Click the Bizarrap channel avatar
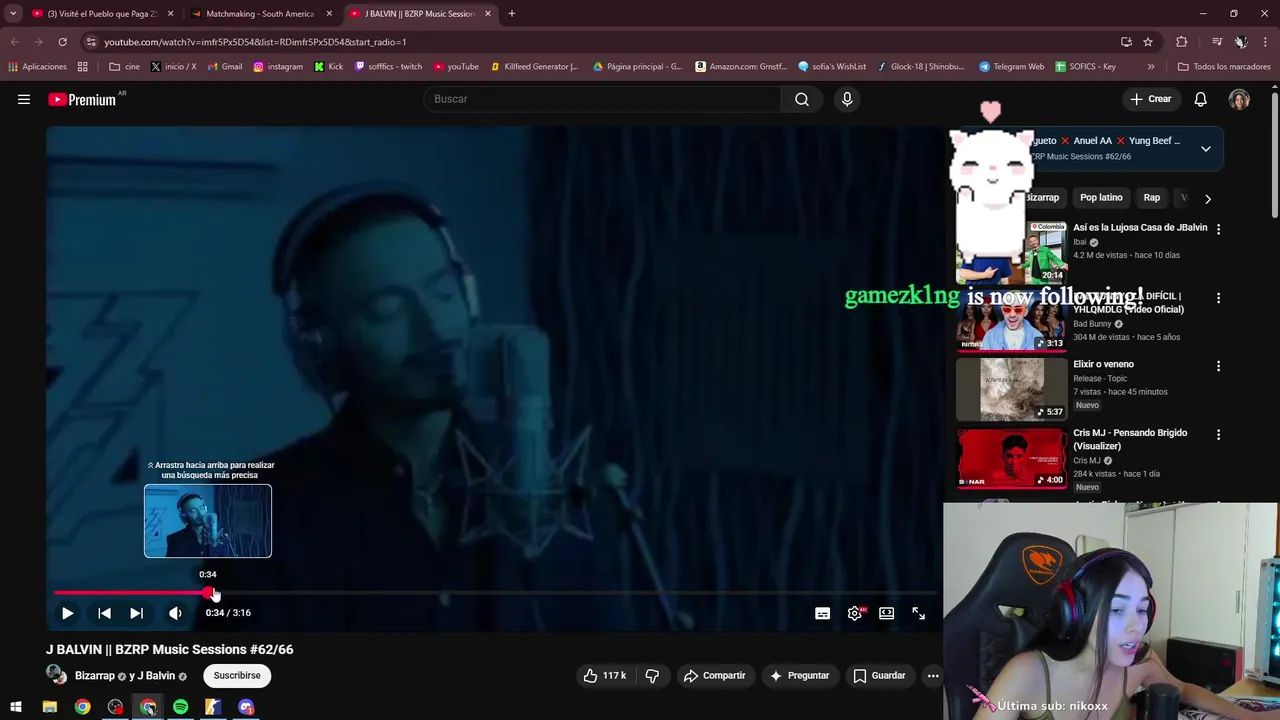The image size is (1280, 720). click(x=56, y=675)
